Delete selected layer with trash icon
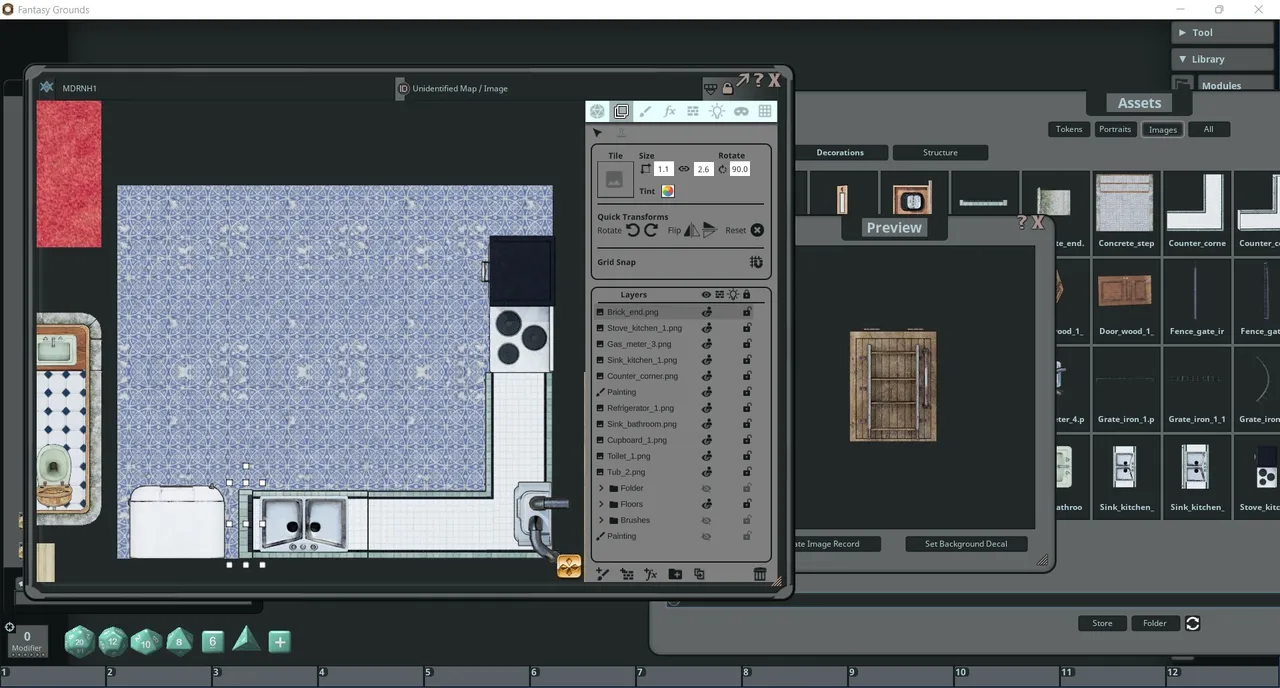Image resolution: width=1280 pixels, height=688 pixels. [760, 574]
